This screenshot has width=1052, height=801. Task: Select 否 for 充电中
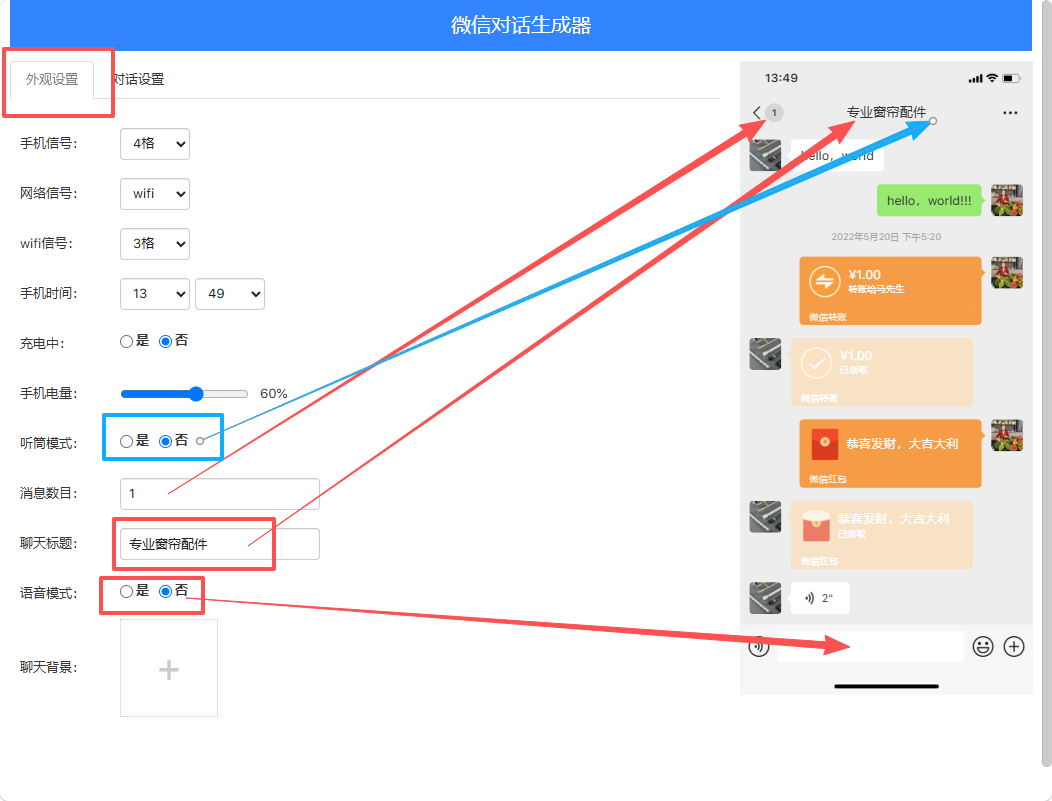click(x=165, y=341)
